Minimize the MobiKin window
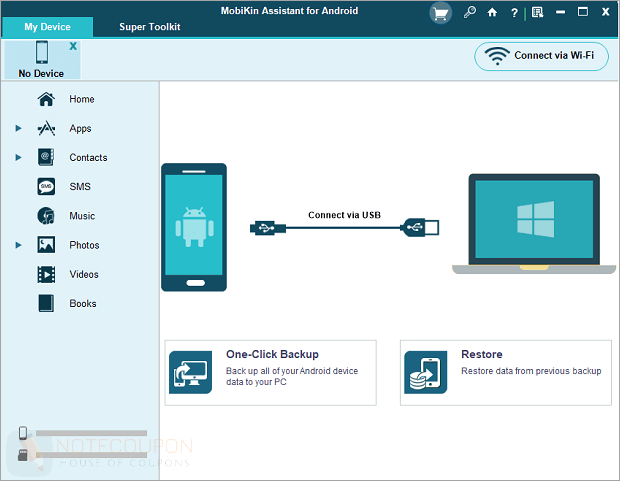This screenshot has width=620, height=481. coord(560,12)
